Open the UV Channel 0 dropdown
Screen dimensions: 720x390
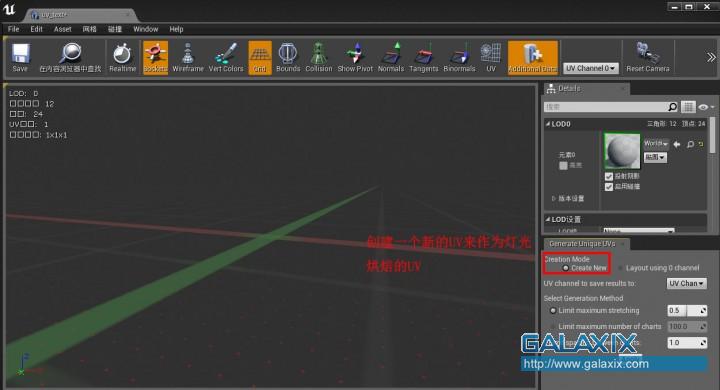(591, 68)
